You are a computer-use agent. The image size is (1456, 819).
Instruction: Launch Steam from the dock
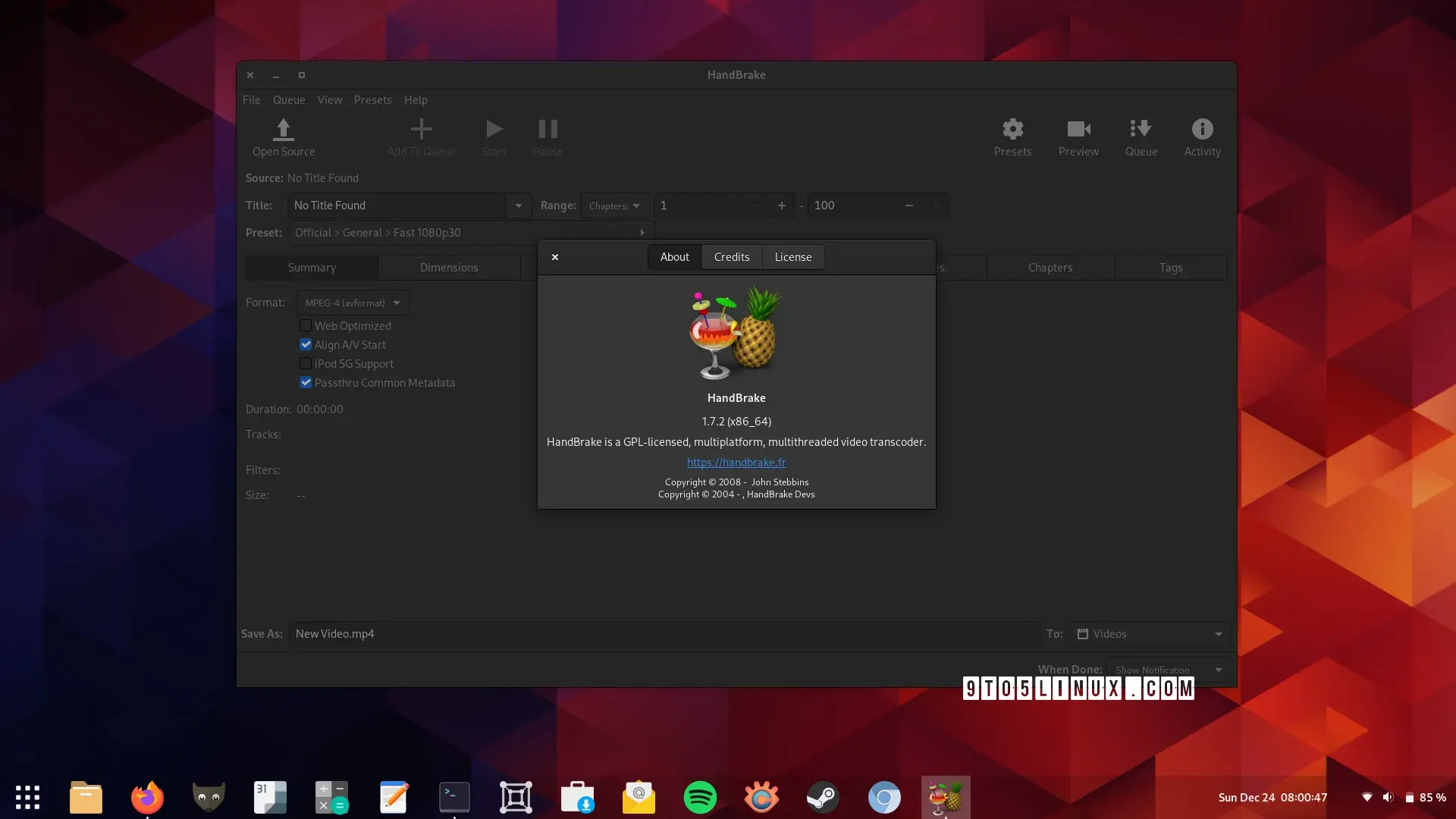click(x=823, y=797)
